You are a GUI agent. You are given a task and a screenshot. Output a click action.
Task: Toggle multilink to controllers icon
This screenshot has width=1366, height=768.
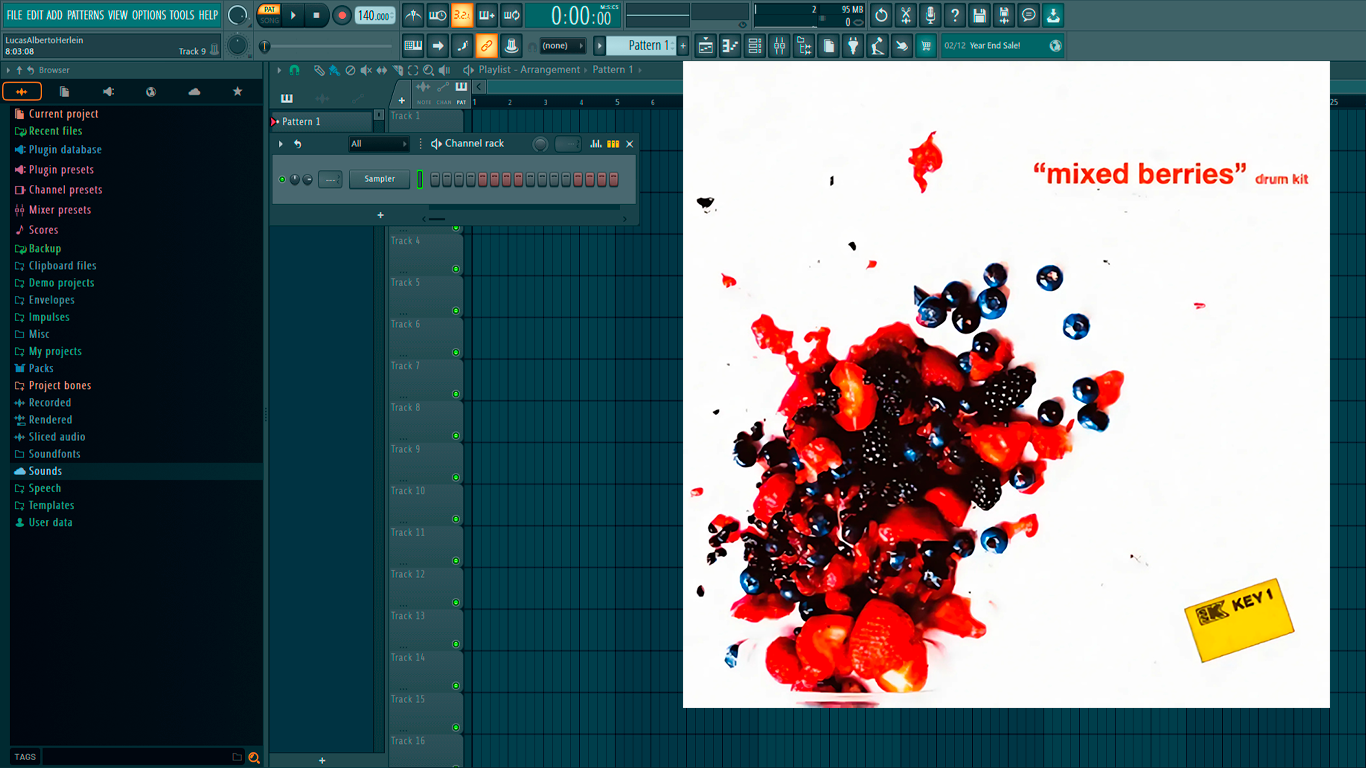pyautogui.click(x=511, y=45)
